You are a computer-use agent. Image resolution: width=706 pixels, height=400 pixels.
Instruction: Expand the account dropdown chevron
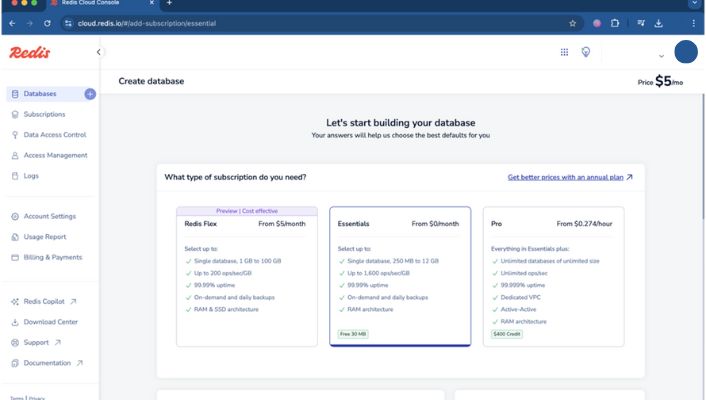[x=661, y=56]
